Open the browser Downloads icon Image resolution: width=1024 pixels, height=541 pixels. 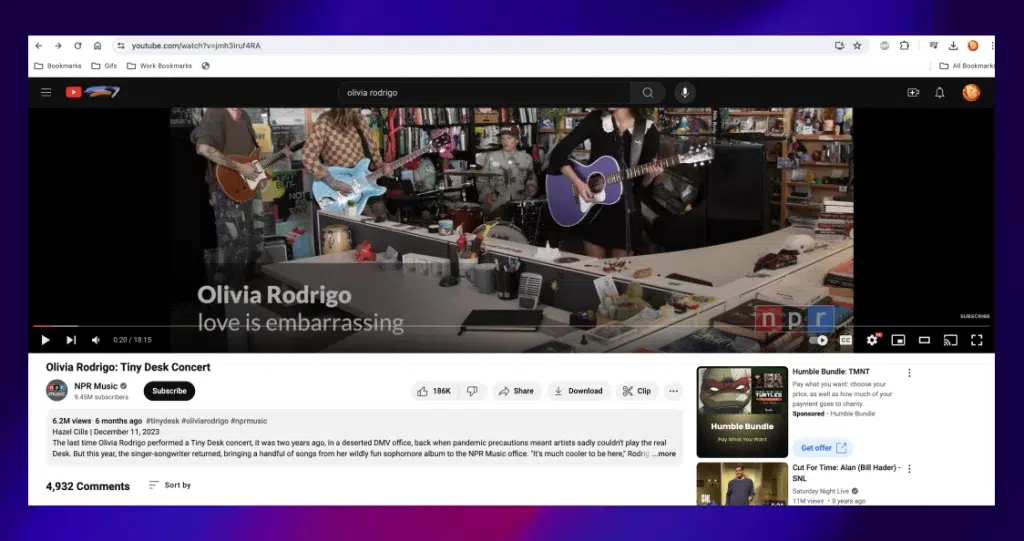click(x=953, y=46)
